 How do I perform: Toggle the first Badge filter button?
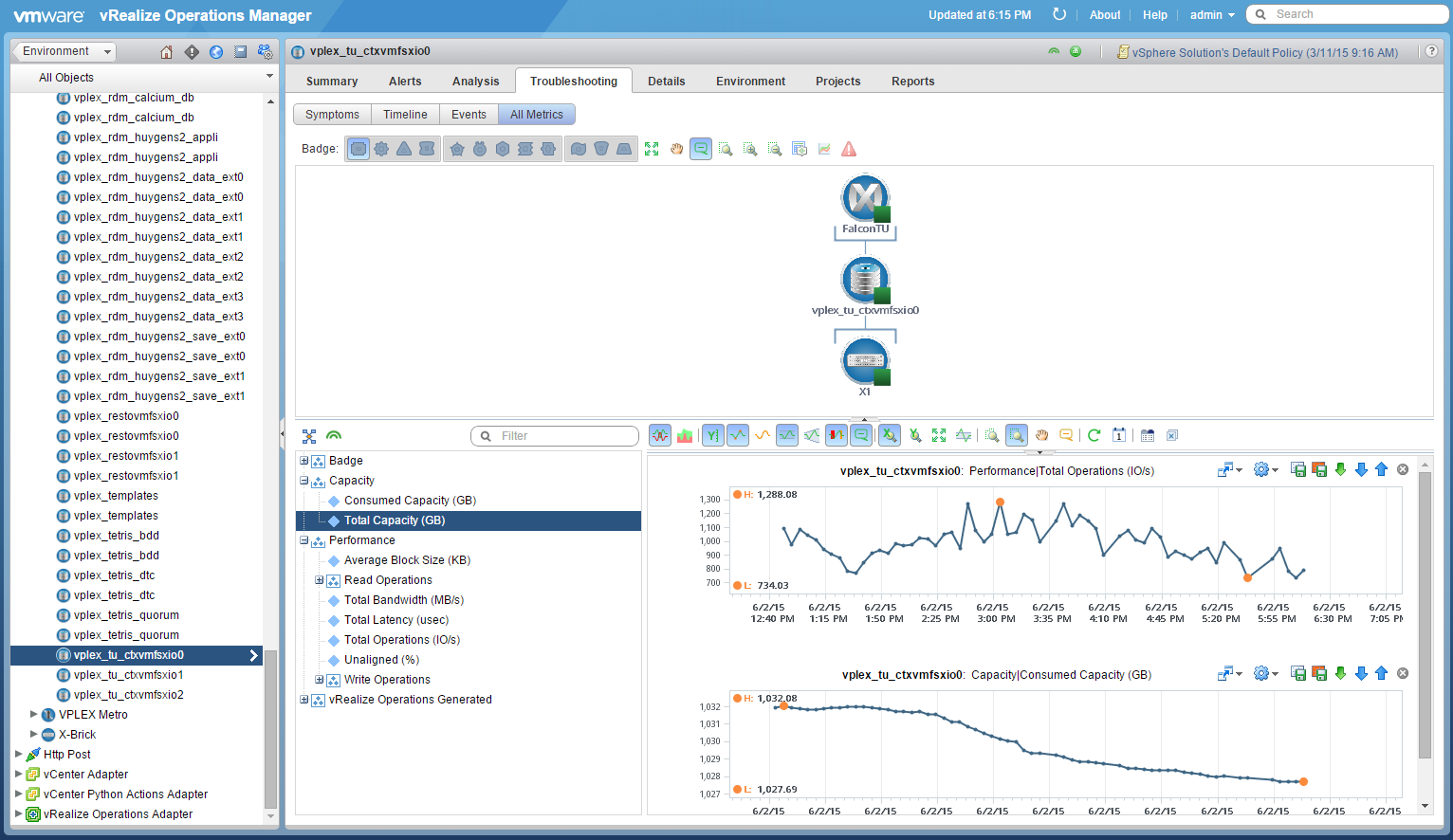pyautogui.click(x=359, y=149)
